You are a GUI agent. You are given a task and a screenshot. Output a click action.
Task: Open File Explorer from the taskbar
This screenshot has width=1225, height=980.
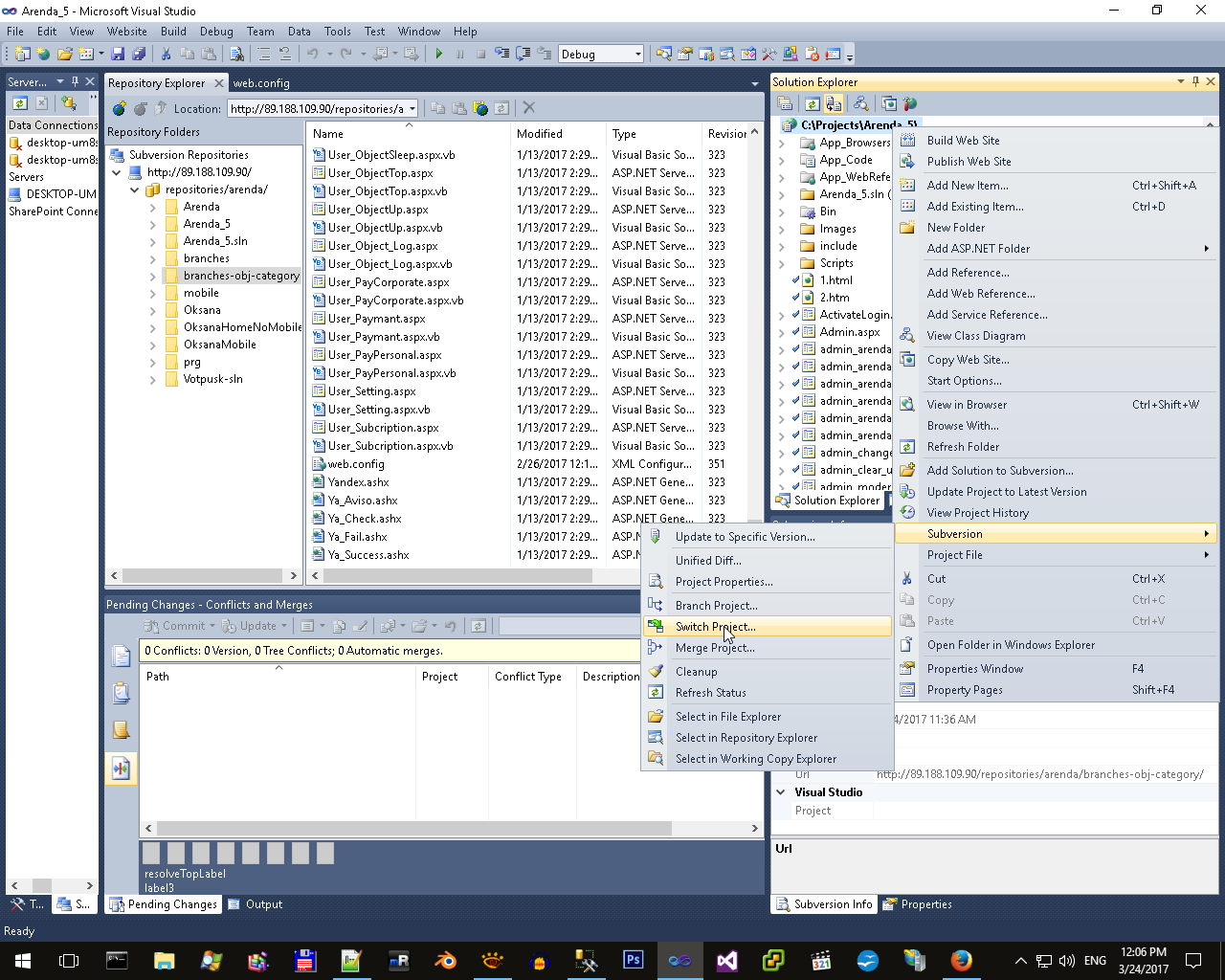click(x=164, y=960)
